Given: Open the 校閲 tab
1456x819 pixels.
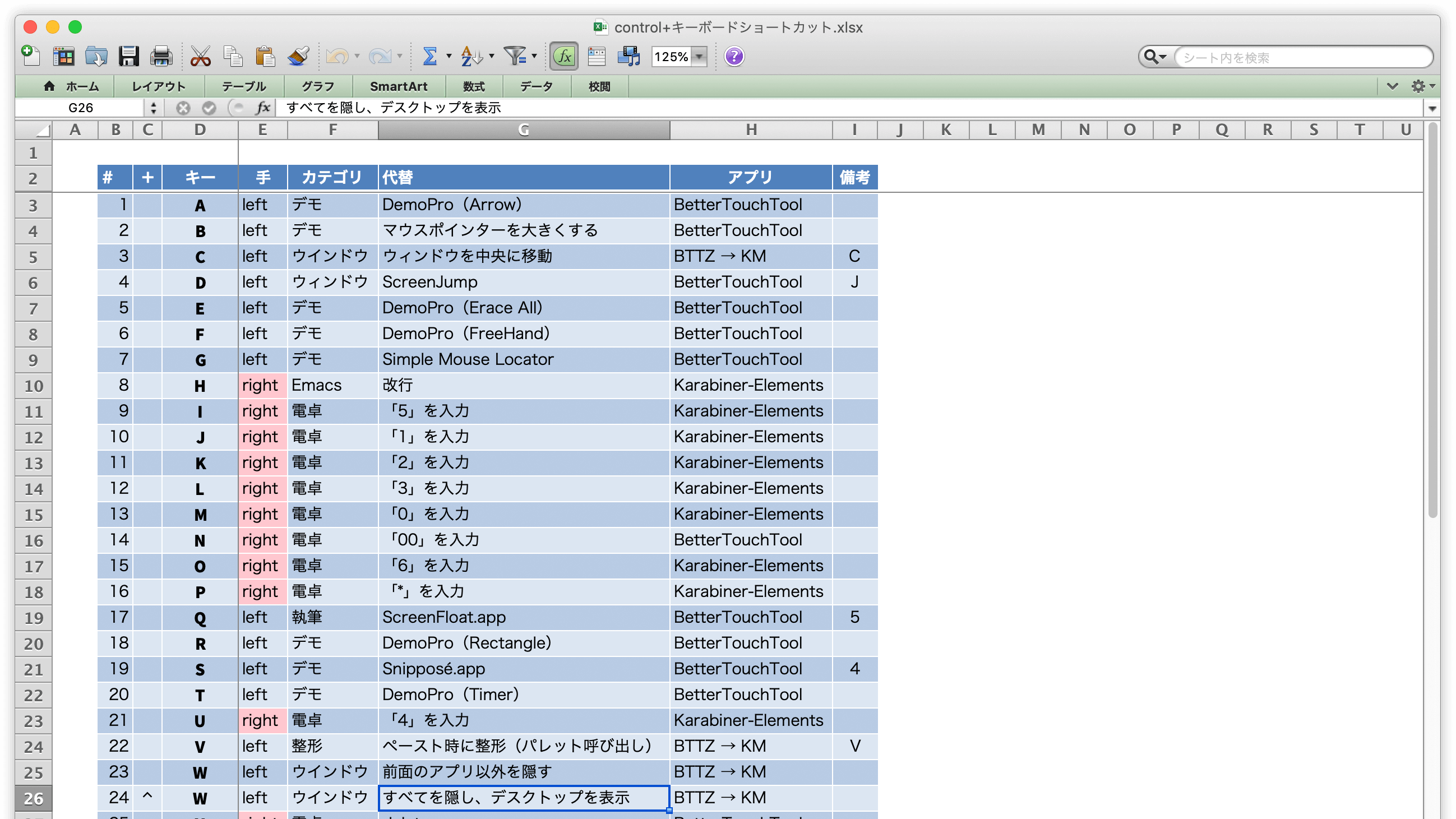Looking at the screenshot, I should [x=600, y=86].
